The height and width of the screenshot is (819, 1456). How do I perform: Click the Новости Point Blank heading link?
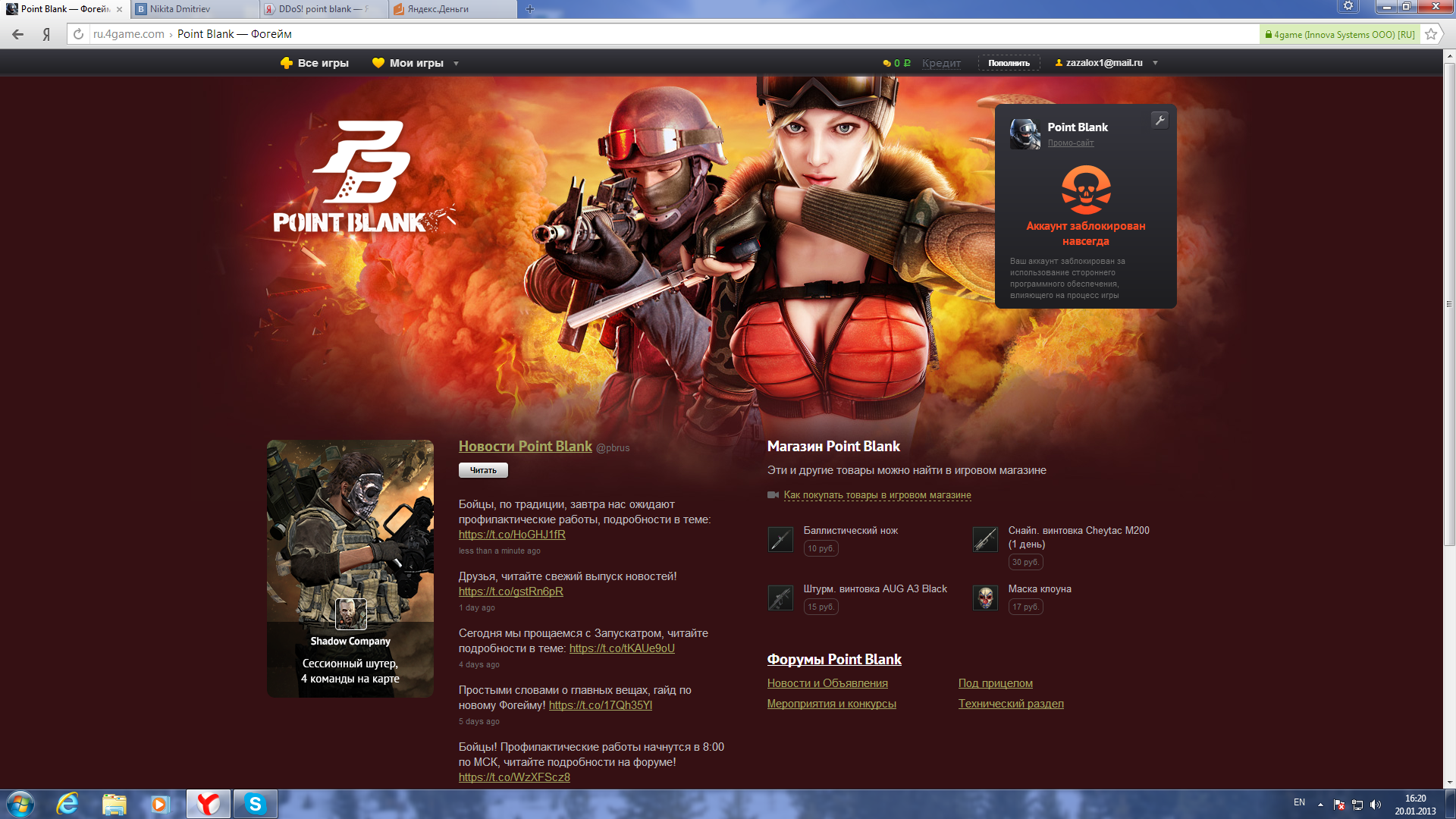(525, 447)
